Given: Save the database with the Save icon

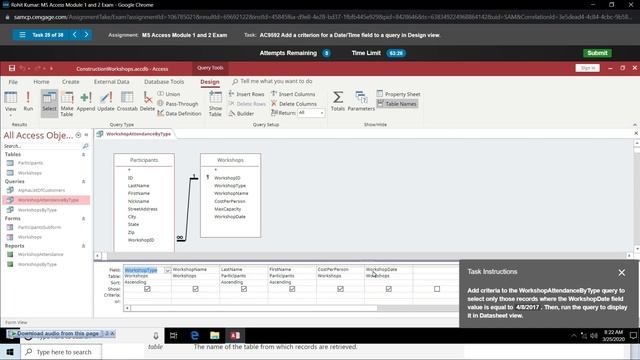Looking at the screenshot, I should tap(12, 68).
